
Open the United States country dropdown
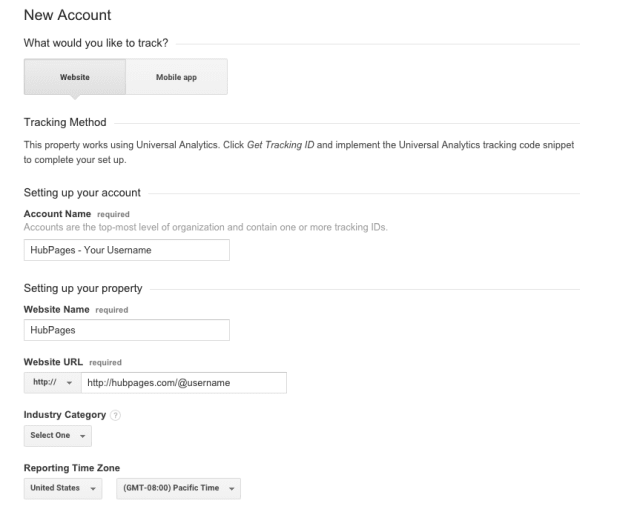tap(63, 488)
